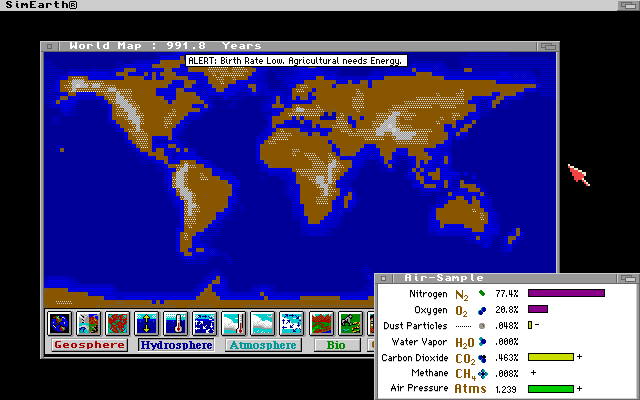Select the continental drift map icon

click(117, 323)
